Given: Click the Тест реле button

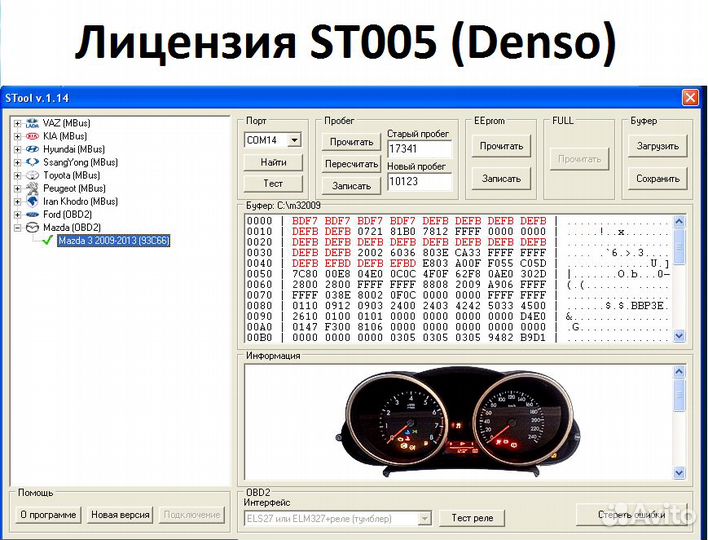Looking at the screenshot, I should point(472,518).
